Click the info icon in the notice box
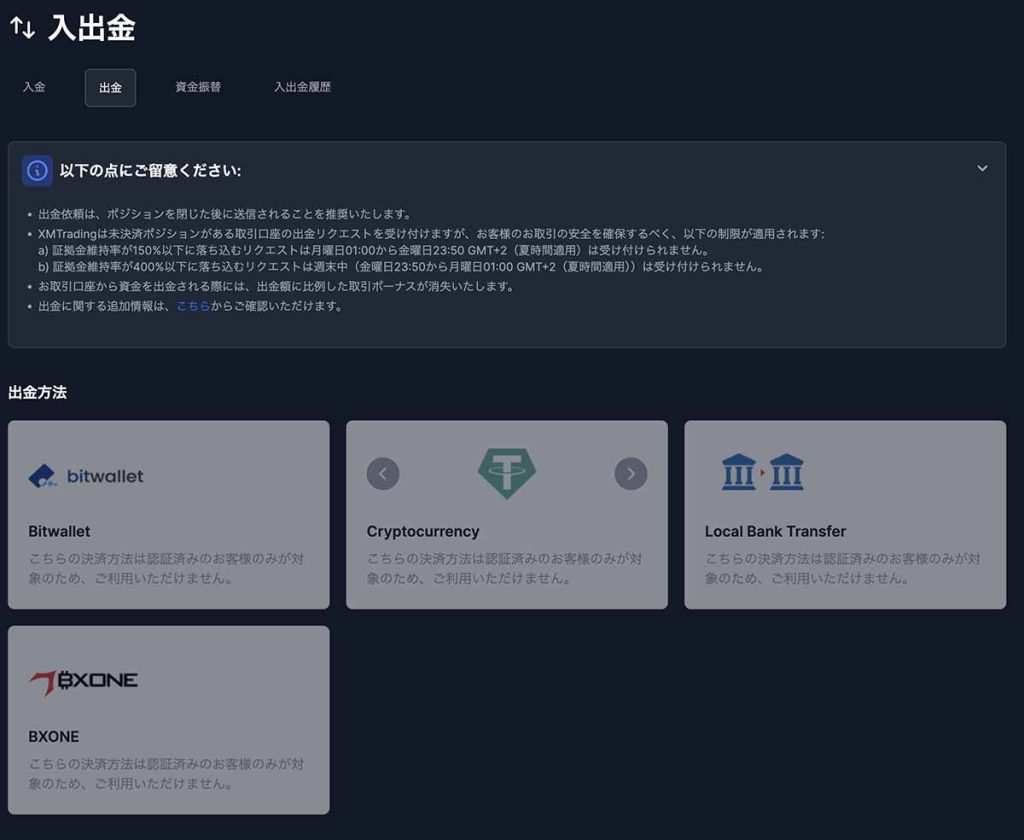Screen dimensions: 1024x840 pos(37,170)
